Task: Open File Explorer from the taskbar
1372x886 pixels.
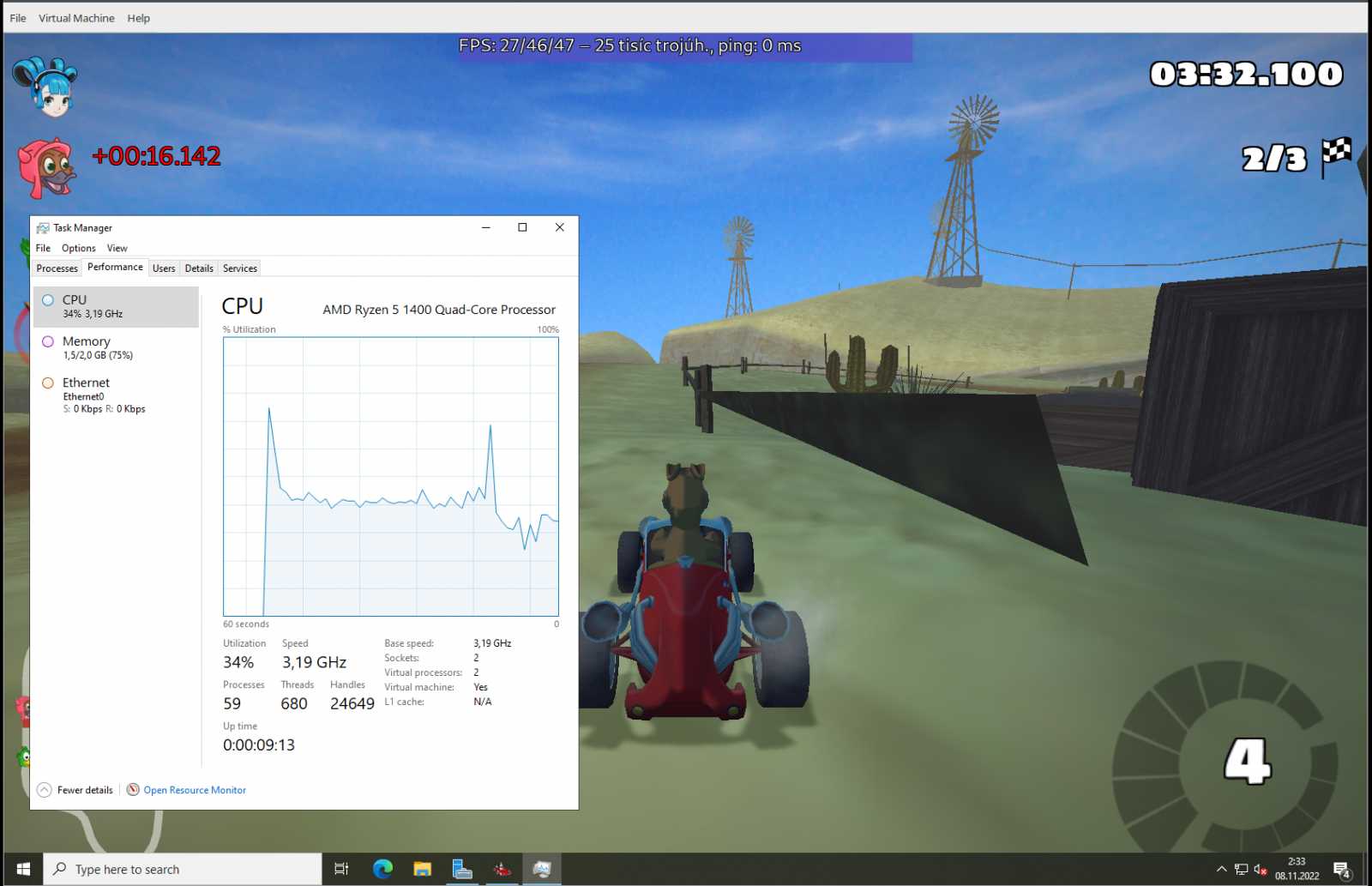Action: [x=422, y=869]
